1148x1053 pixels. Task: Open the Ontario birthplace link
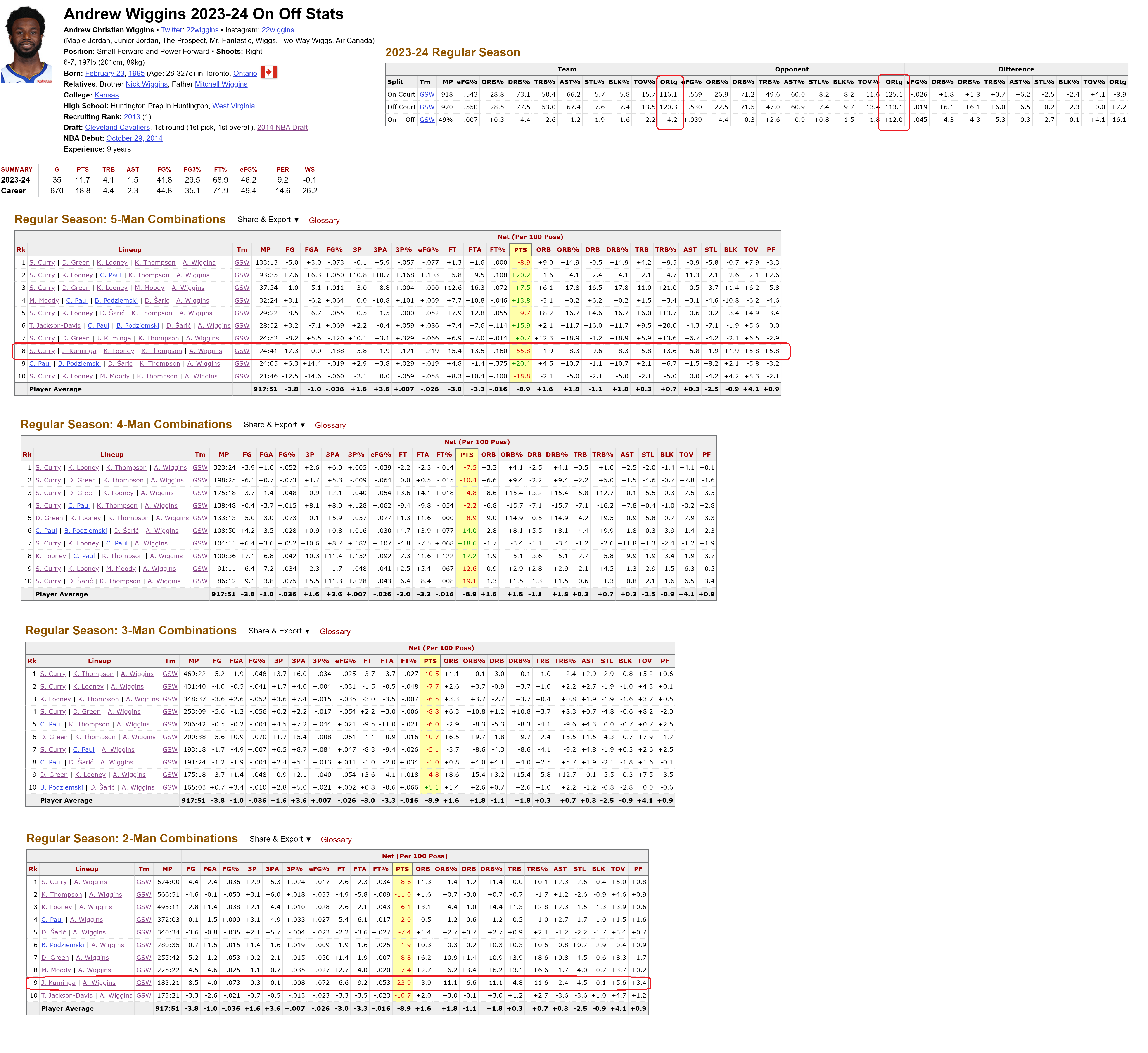245,74
